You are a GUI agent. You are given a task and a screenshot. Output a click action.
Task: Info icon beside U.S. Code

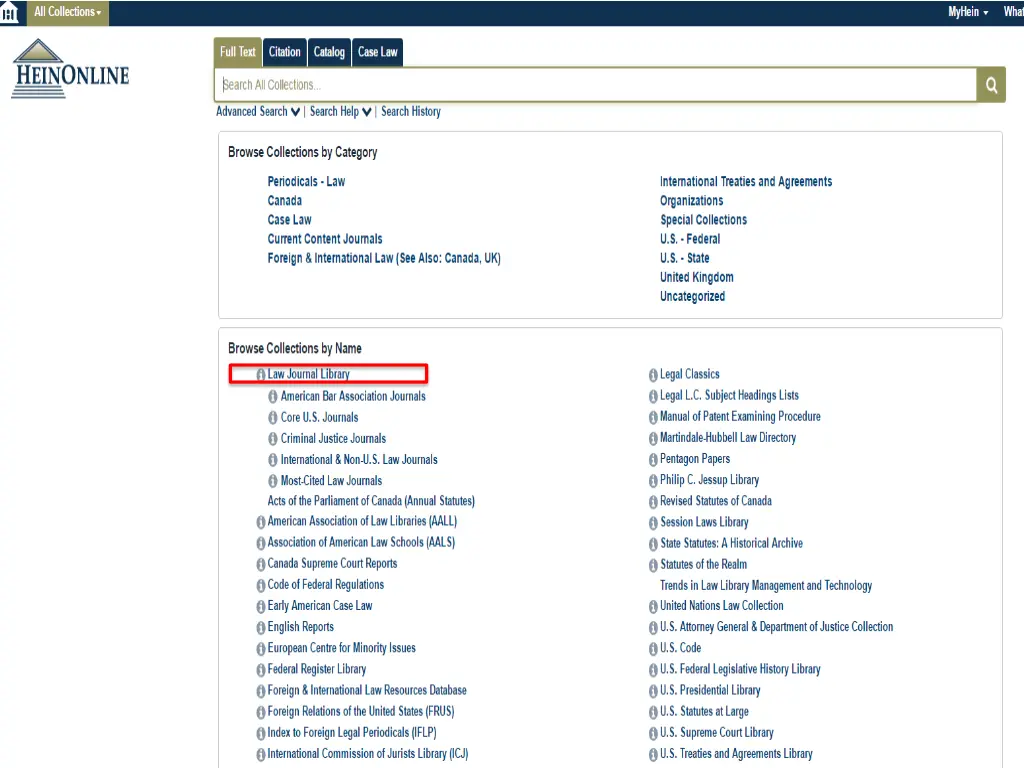tap(653, 648)
